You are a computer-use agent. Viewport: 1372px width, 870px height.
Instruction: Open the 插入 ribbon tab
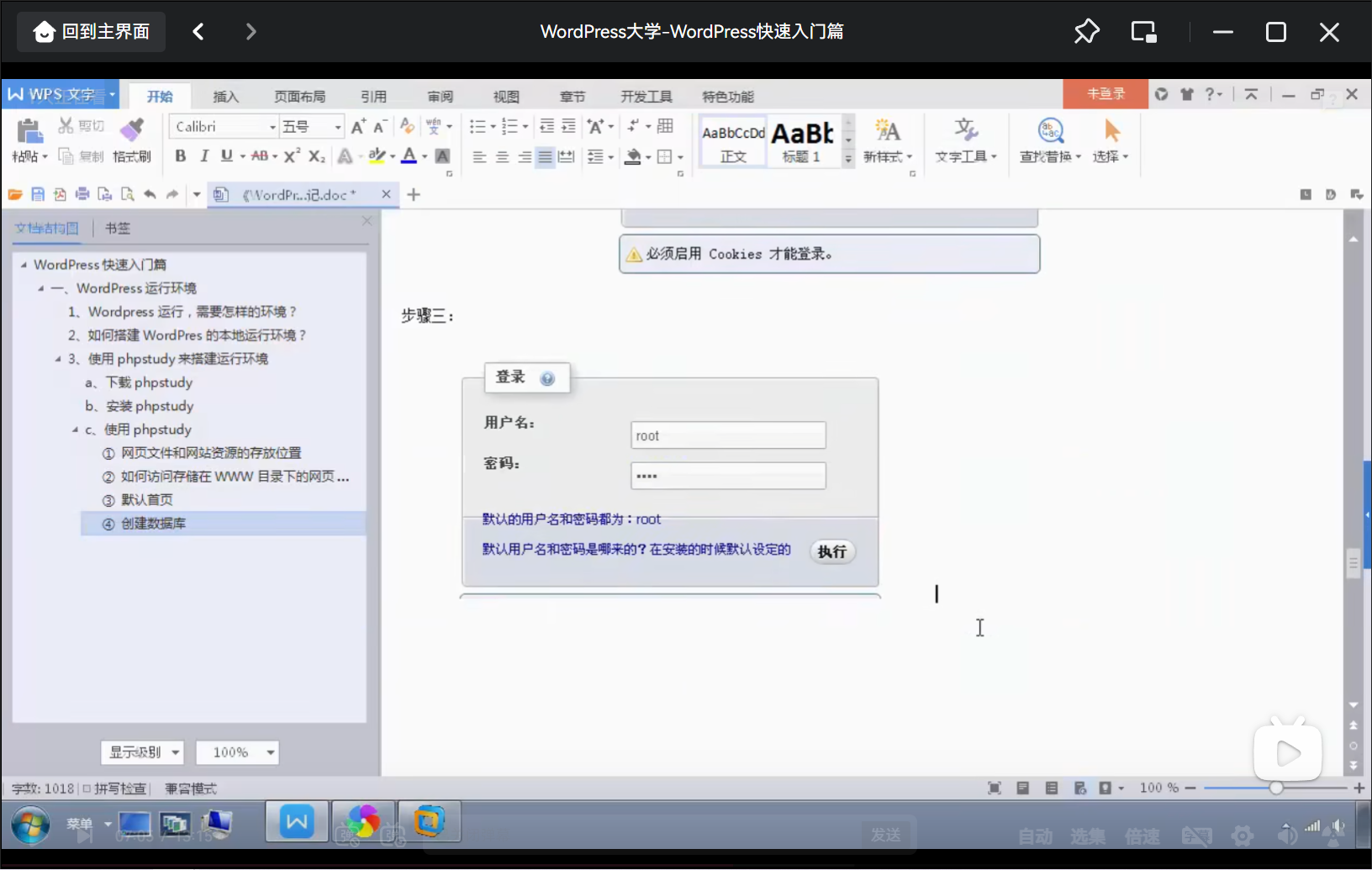(x=225, y=97)
